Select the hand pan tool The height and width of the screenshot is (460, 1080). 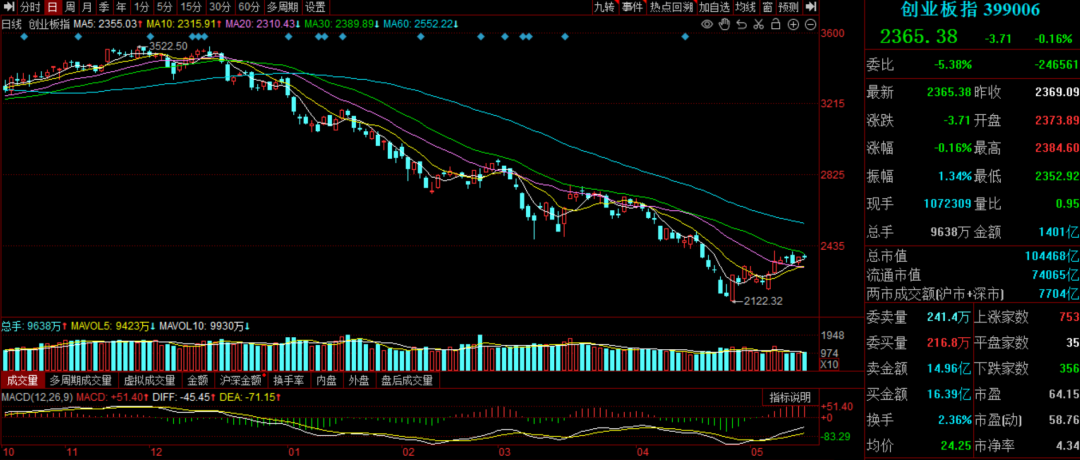(725, 24)
